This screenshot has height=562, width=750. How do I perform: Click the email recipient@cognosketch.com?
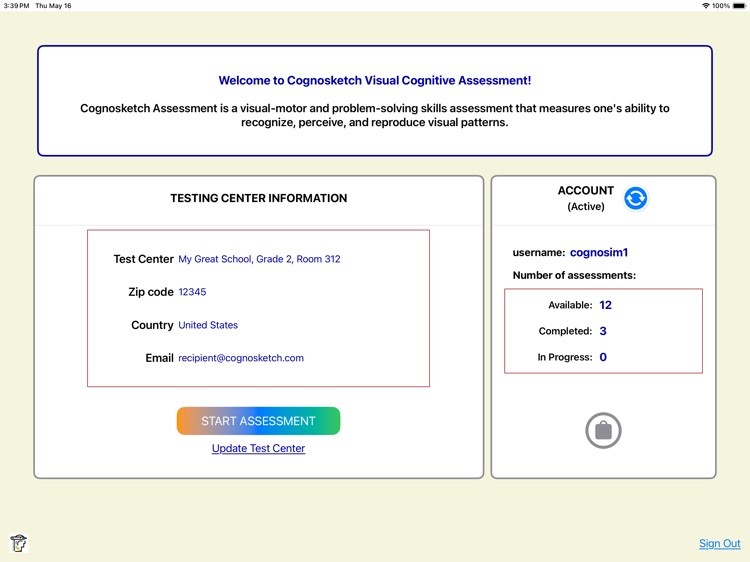coord(241,358)
